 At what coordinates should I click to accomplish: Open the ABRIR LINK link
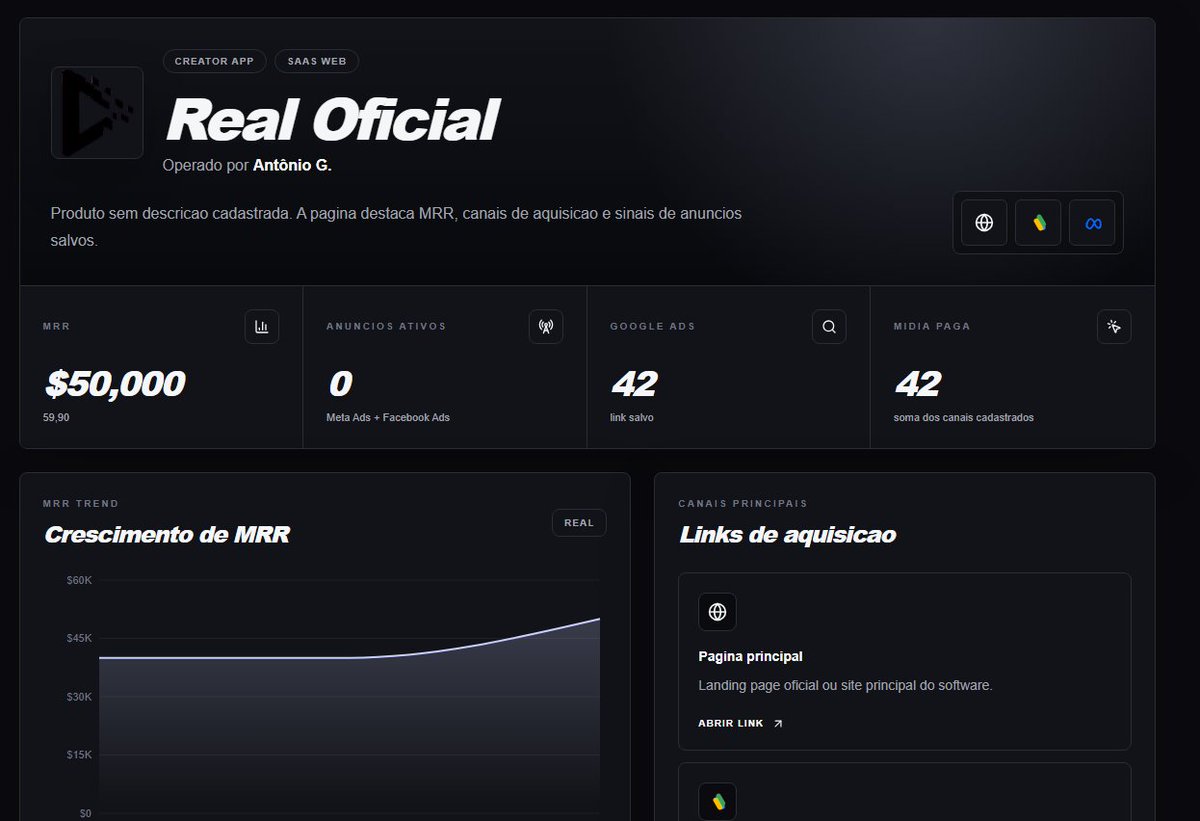741,724
